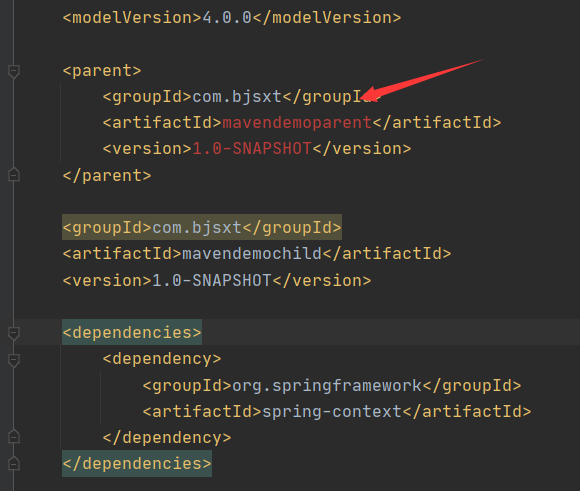Image resolution: width=580 pixels, height=491 pixels.
Task: Click the highlighted closing dependencies tag
Action: click(137, 464)
